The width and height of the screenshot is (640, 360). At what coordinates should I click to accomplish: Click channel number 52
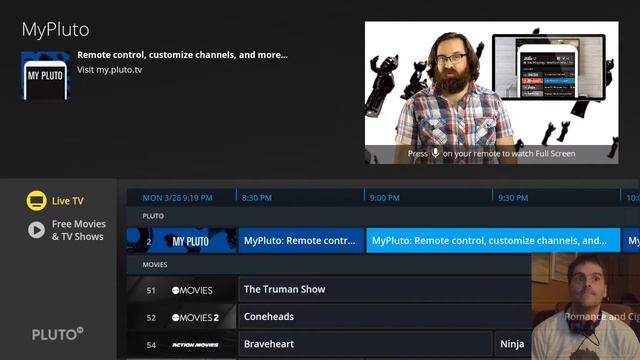pos(151,318)
